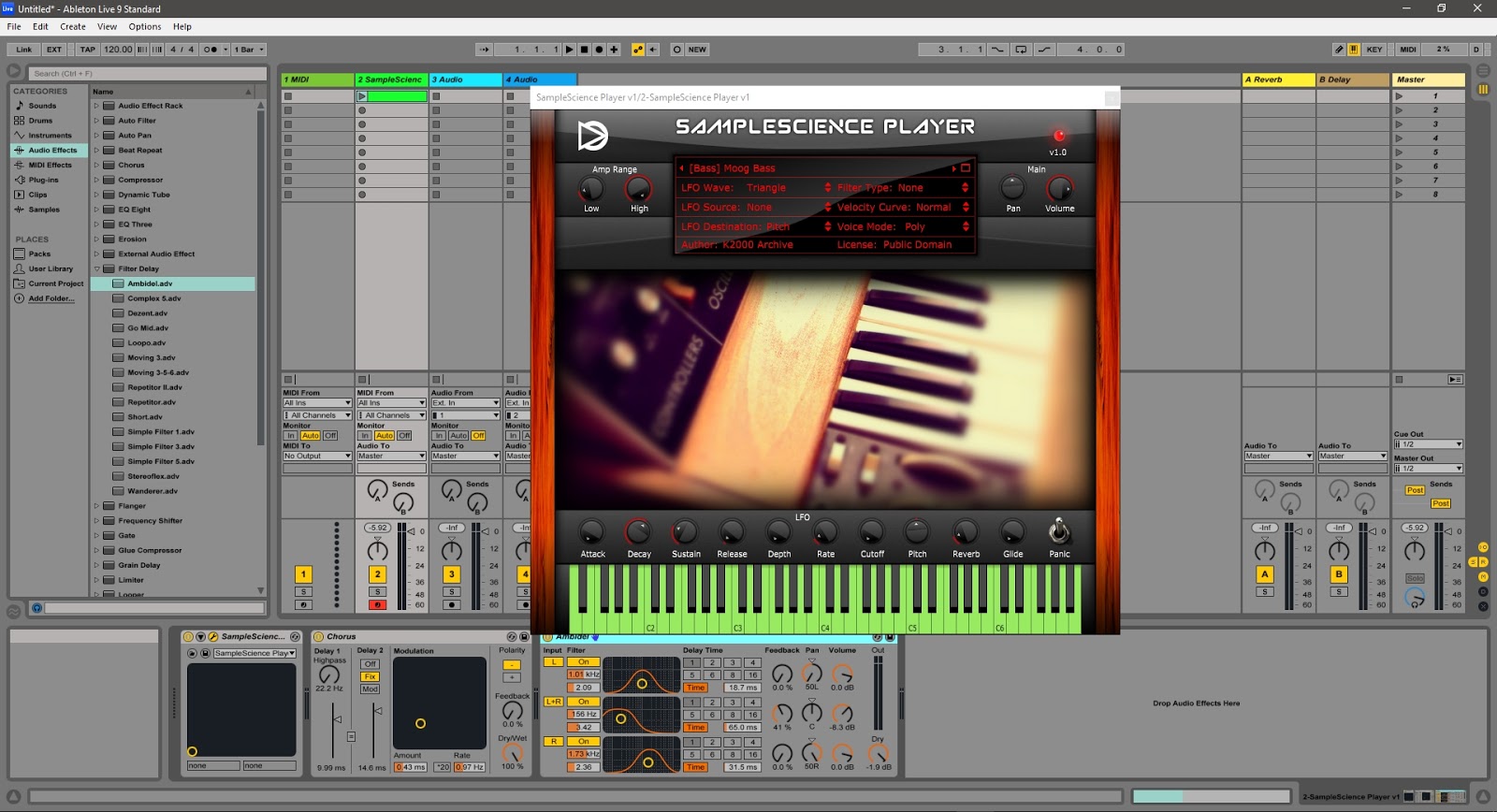This screenshot has height=812, width=1497.
Task: Open the Options menu
Action: coord(145,26)
